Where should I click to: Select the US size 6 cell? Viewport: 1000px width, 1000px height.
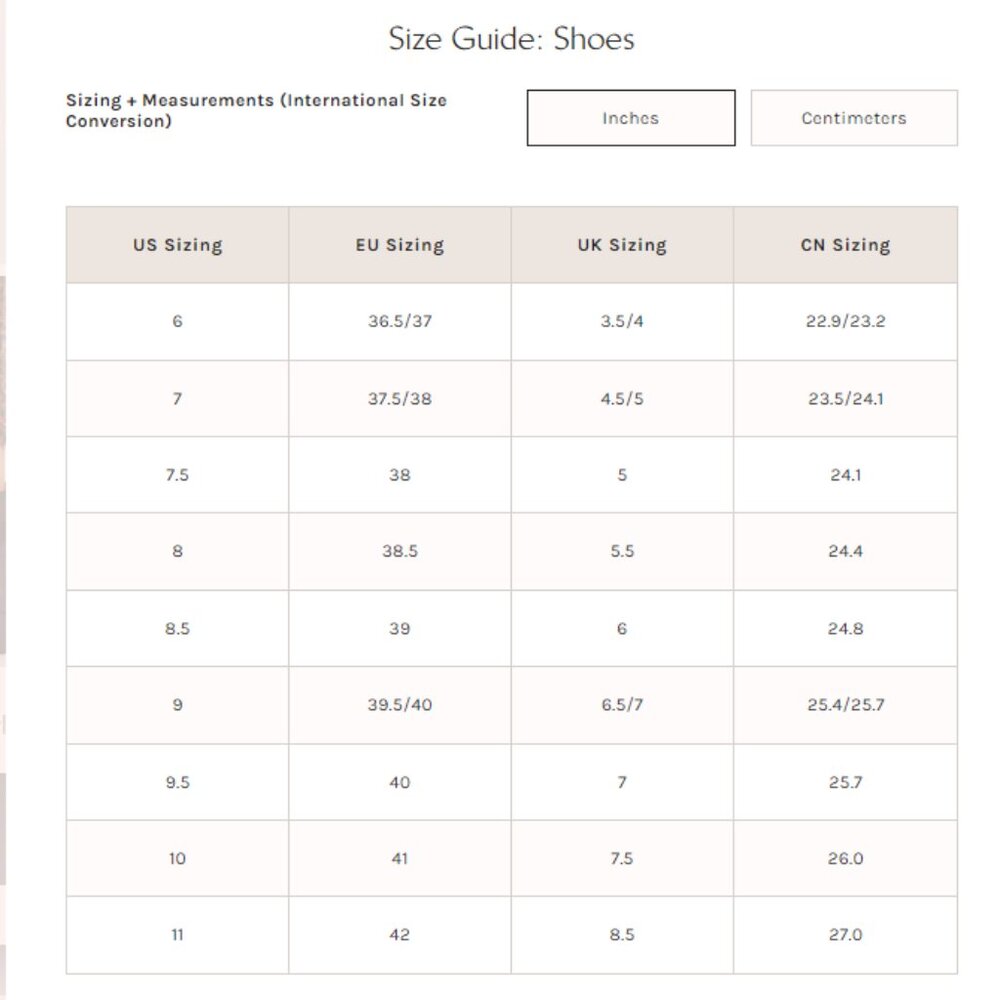click(x=177, y=321)
